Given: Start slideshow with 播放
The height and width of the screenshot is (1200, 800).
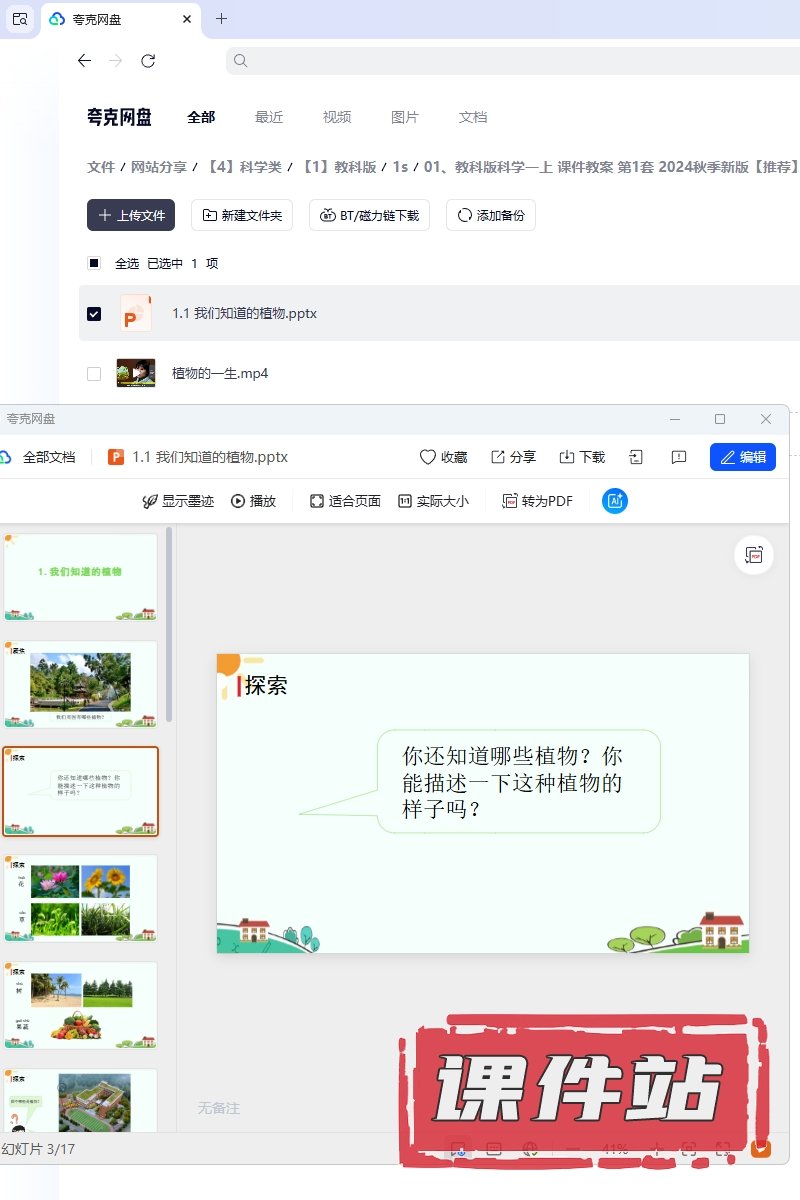Looking at the screenshot, I should (253, 501).
